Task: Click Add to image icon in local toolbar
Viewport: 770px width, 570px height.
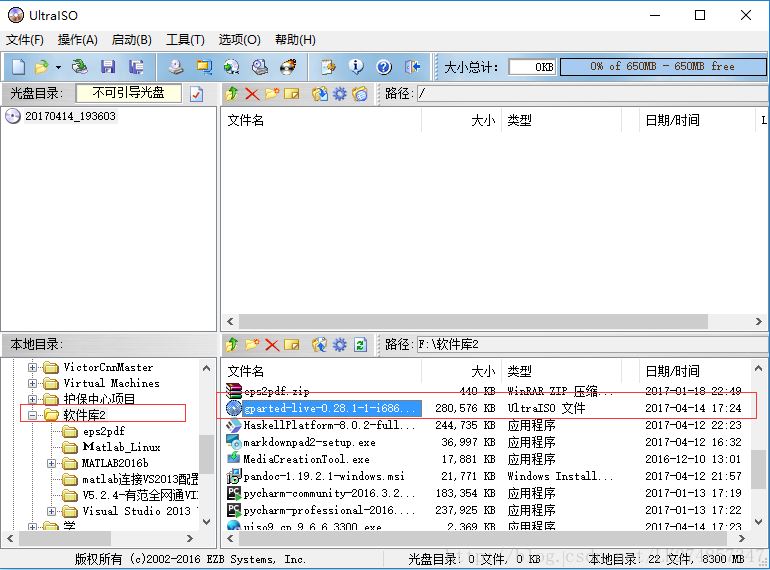Action: click(x=320, y=345)
